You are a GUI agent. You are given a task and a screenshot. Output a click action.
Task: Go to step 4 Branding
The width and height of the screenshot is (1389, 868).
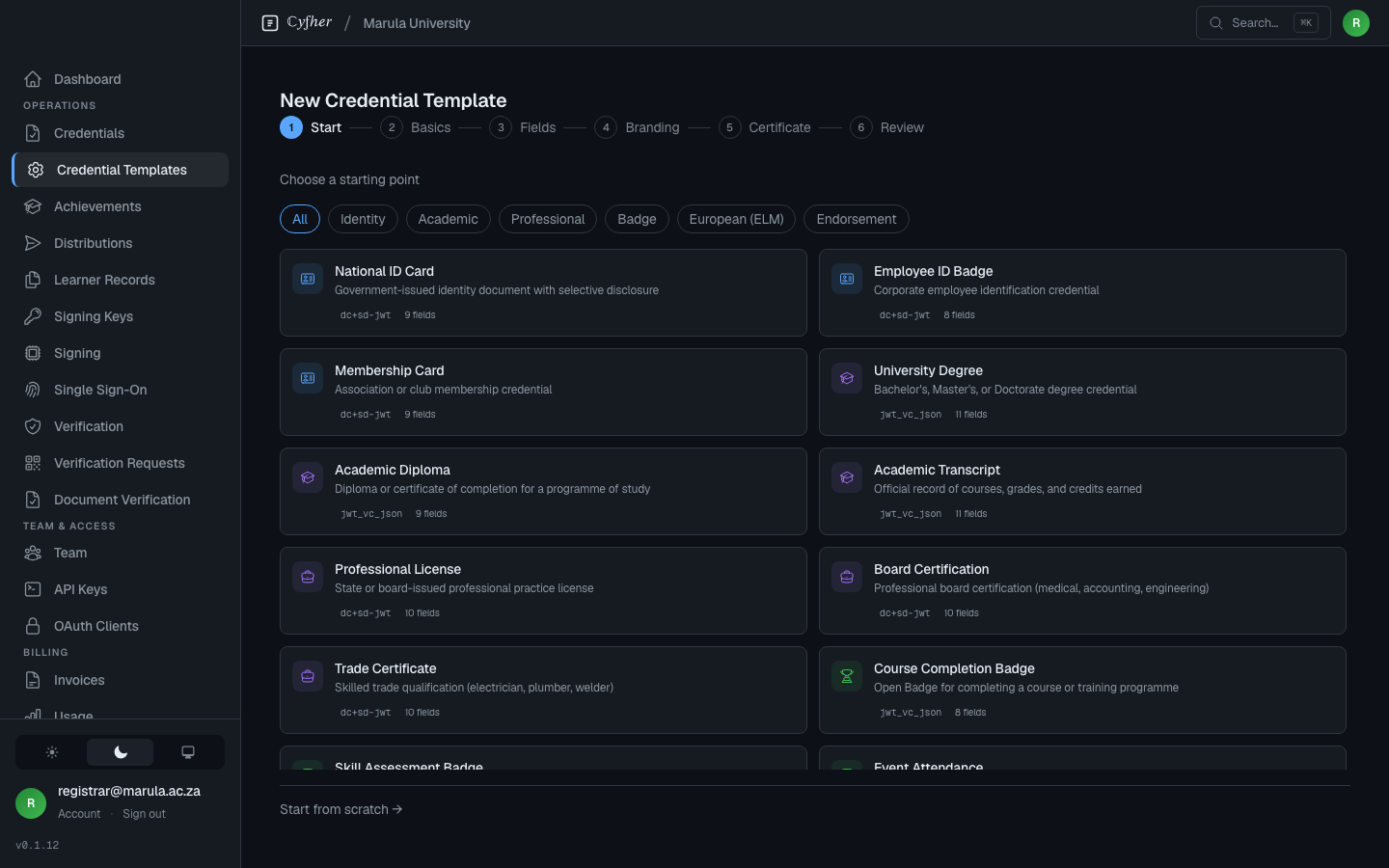coord(637,127)
